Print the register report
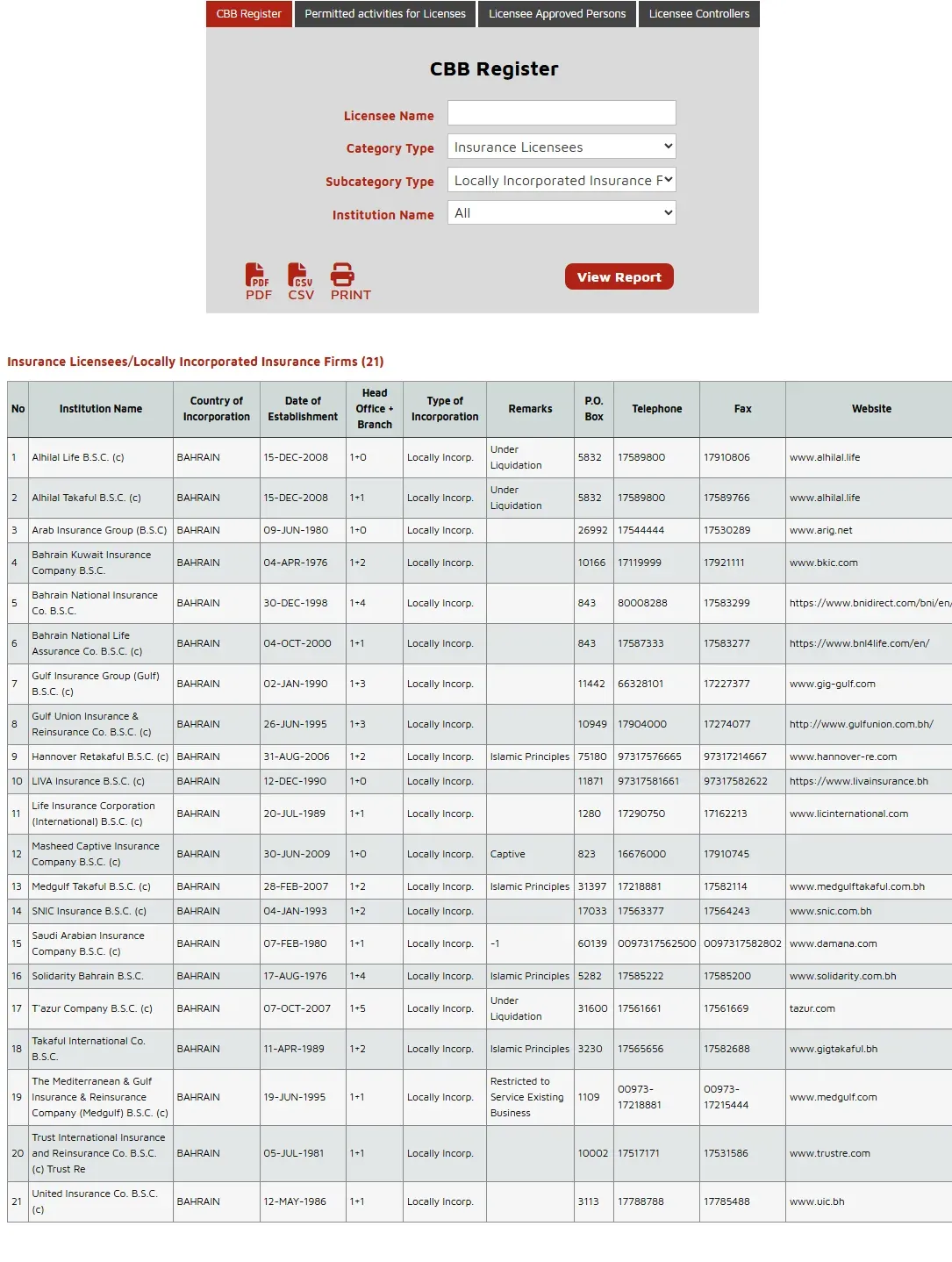Screen dimensions: 952x1262 coord(350,282)
